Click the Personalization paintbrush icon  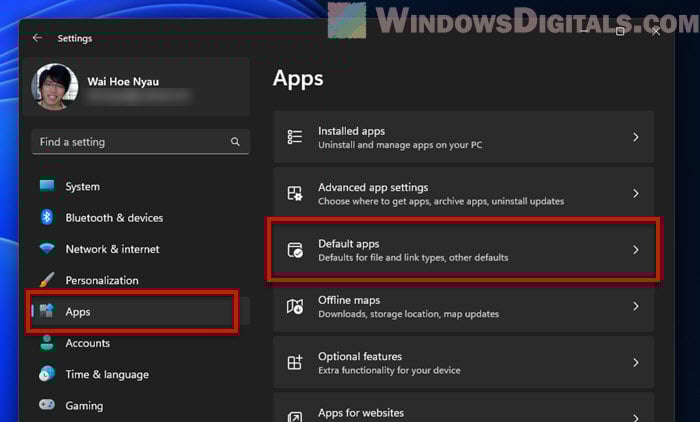47,280
